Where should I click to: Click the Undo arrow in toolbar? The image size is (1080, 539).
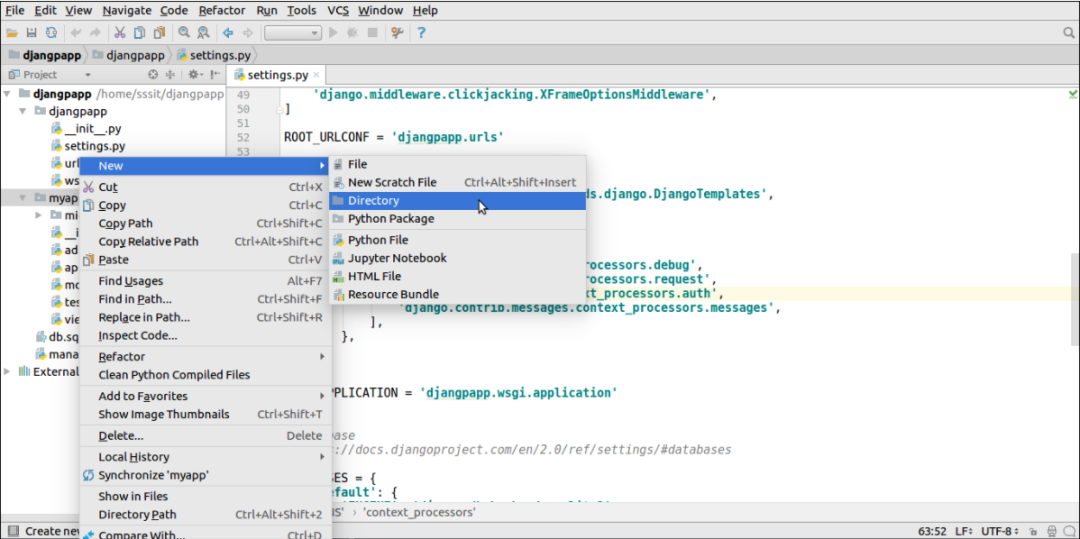[x=76, y=32]
